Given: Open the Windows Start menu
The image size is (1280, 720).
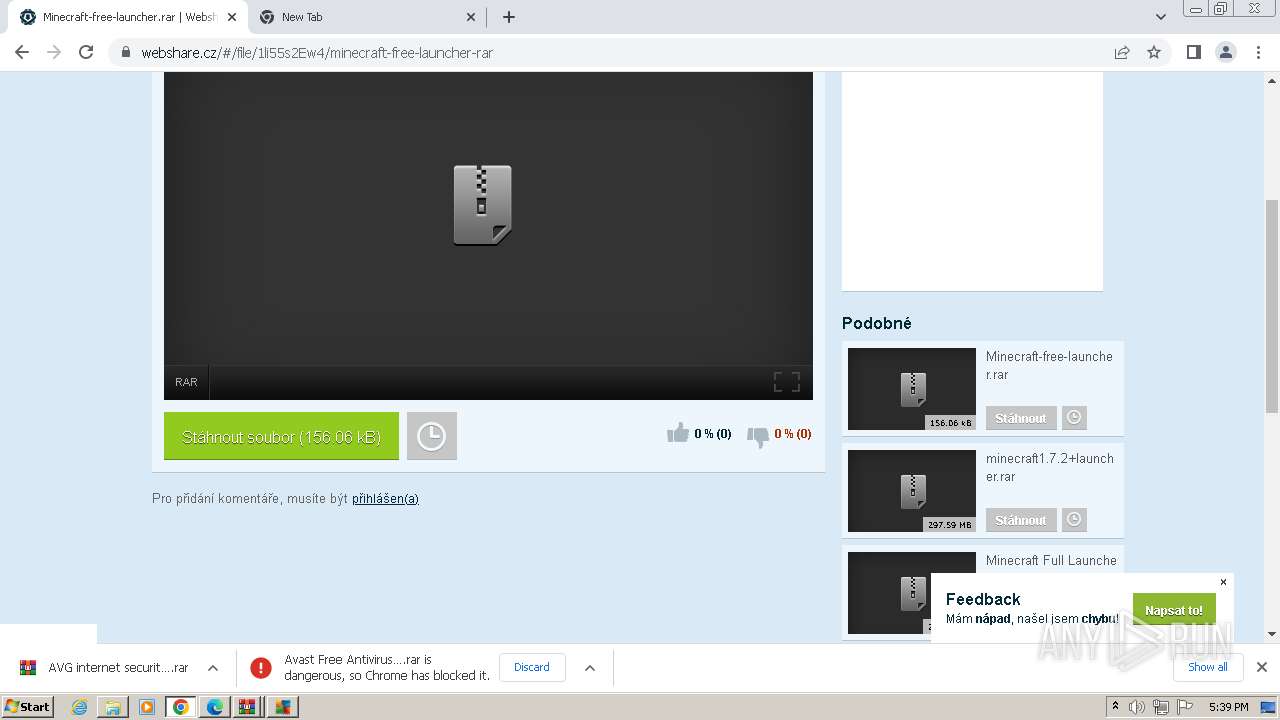Looking at the screenshot, I should click(x=28, y=706).
